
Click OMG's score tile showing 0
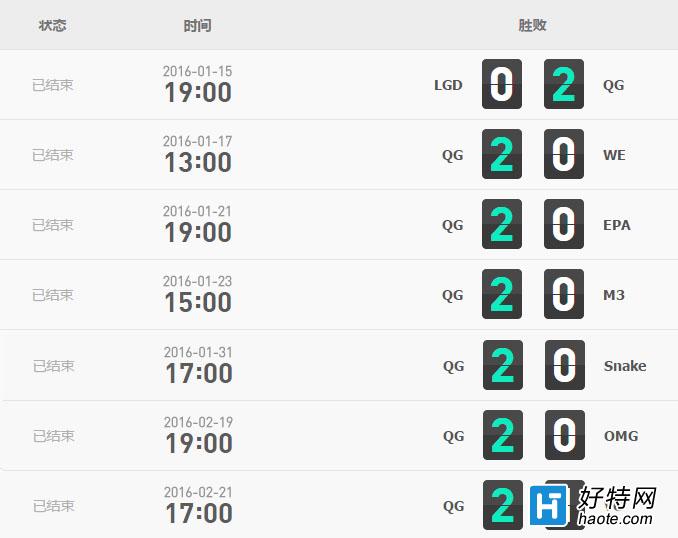[x=565, y=436]
